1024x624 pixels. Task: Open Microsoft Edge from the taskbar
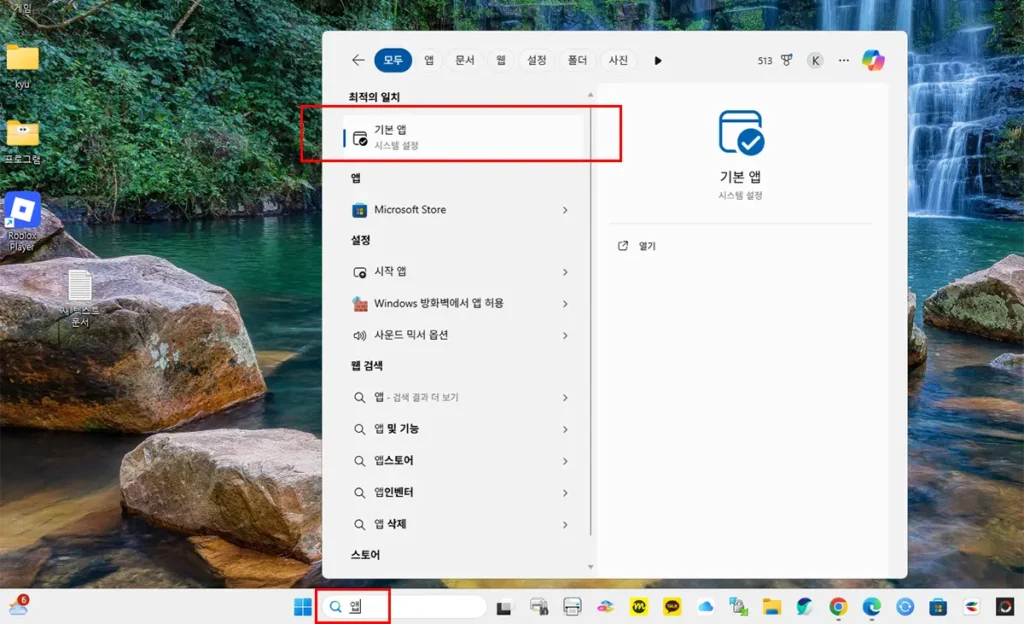[x=871, y=606]
